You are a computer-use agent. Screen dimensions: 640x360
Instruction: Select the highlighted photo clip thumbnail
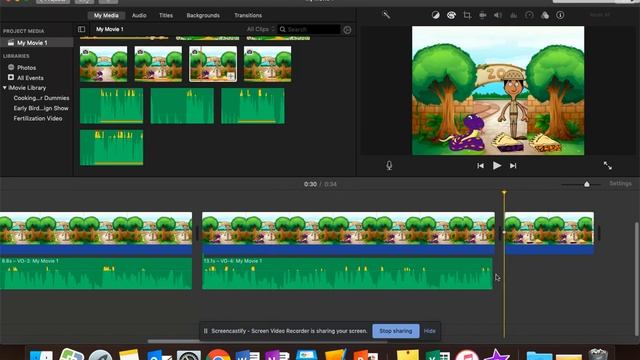[213, 64]
